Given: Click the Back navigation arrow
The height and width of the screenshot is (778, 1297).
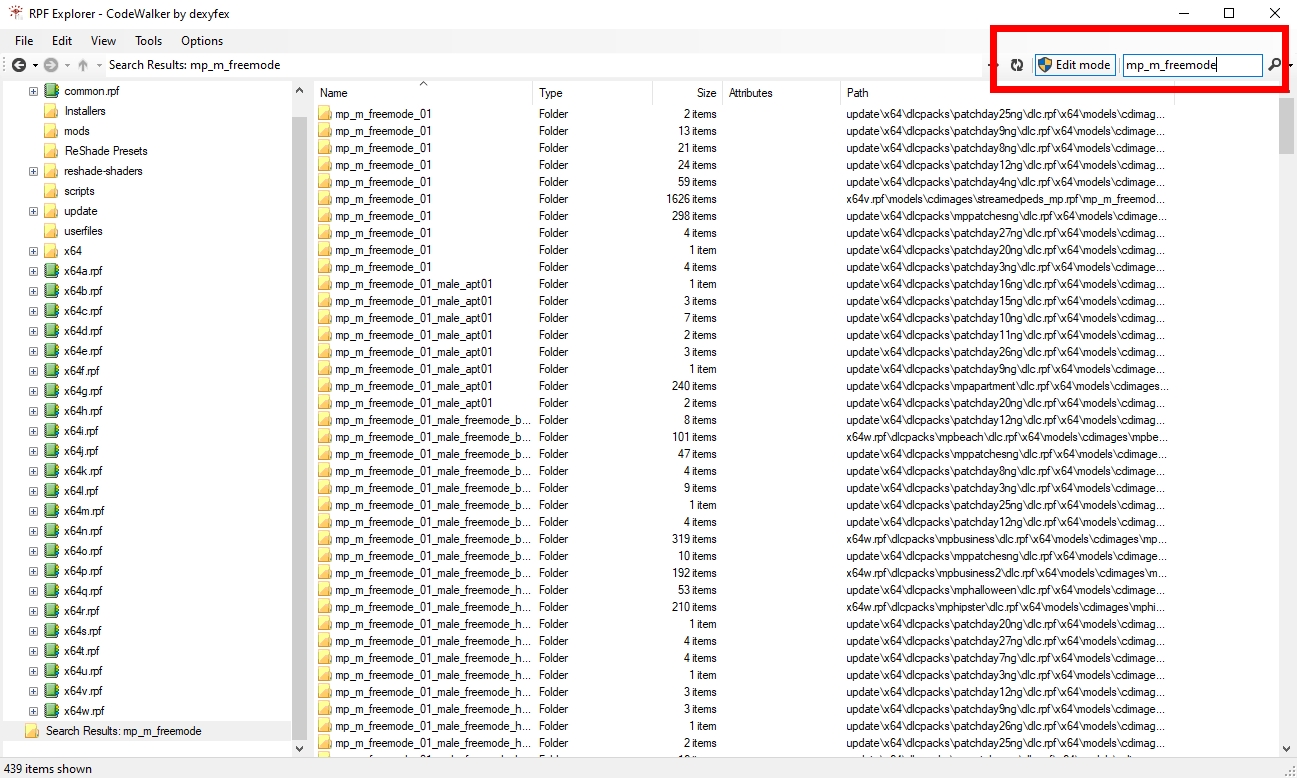Looking at the screenshot, I should point(18,65).
